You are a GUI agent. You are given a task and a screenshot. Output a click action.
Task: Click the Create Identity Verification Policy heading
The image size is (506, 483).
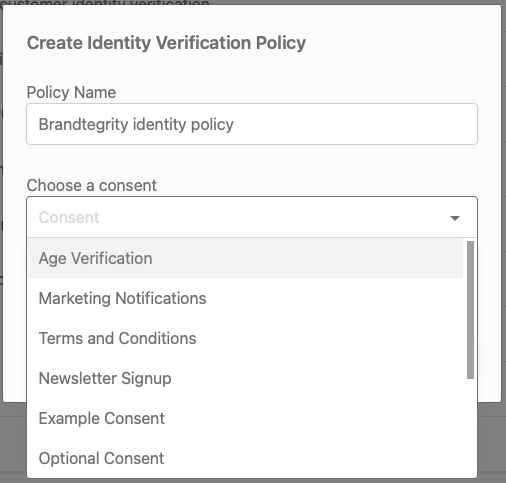pos(166,43)
